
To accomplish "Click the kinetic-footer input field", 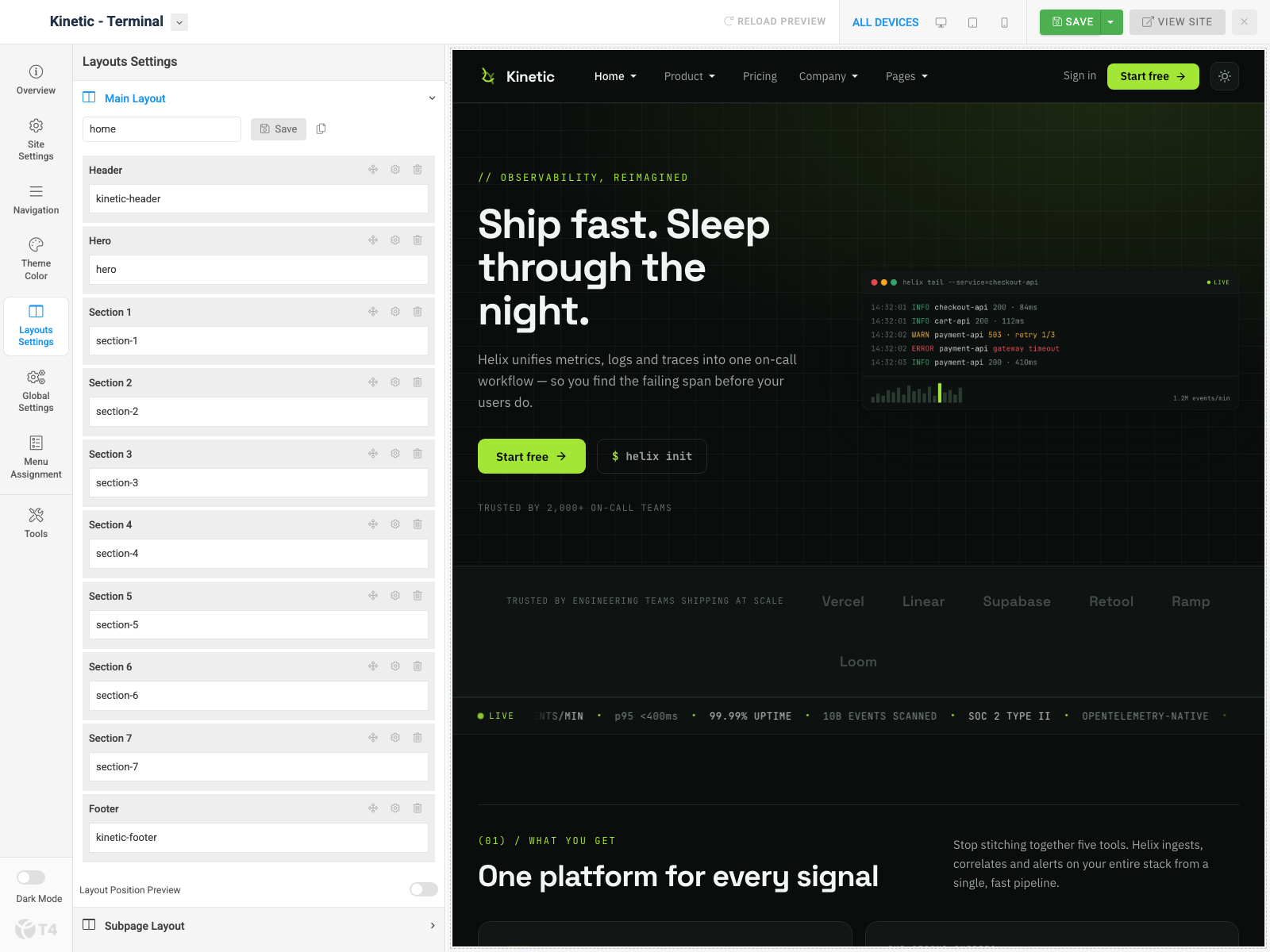I will click(x=259, y=838).
